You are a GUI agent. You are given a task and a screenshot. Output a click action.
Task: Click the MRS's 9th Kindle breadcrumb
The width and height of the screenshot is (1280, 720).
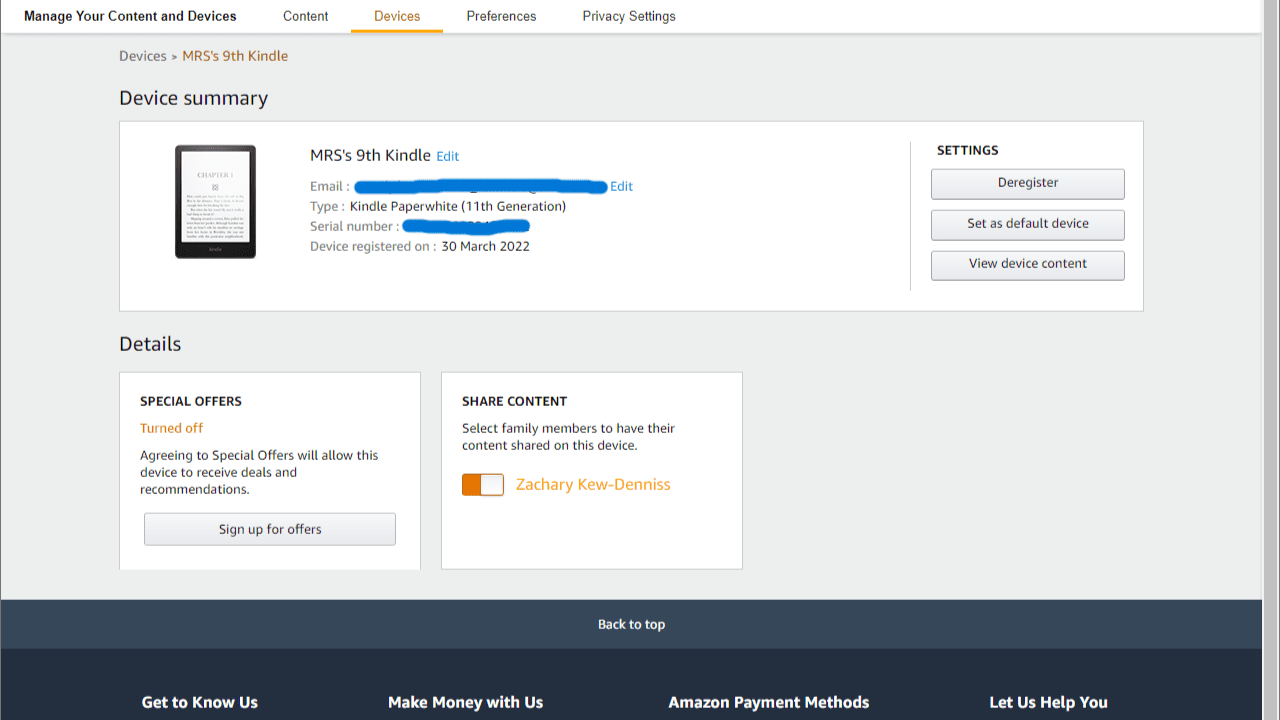point(235,56)
